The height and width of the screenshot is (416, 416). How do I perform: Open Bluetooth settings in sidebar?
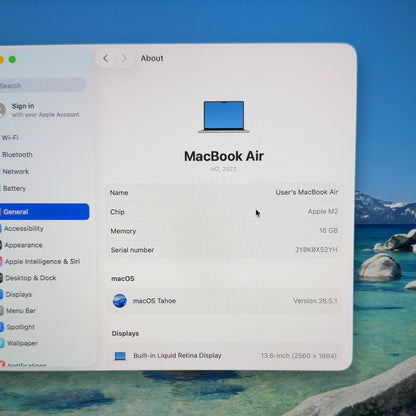pyautogui.click(x=17, y=155)
